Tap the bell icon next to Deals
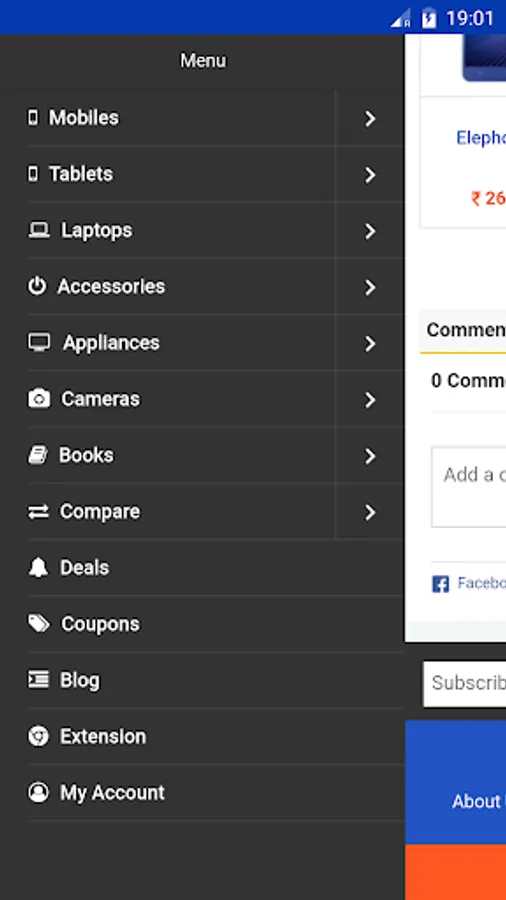This screenshot has width=506, height=900. pos(38,568)
